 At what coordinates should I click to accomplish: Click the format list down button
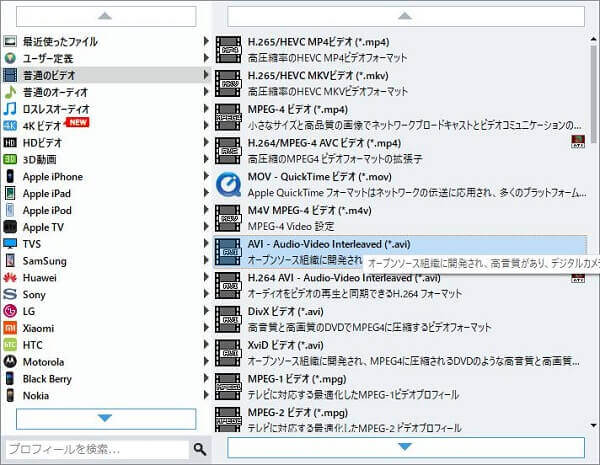pos(406,447)
